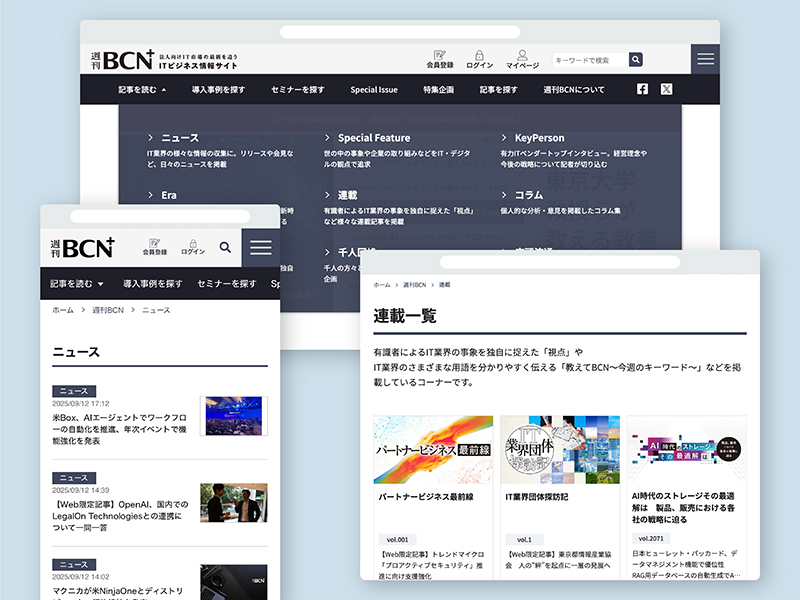Viewport: 800px width, 600px height.
Task: Open the IT業界団体探訪記 thumbnail
Action: [x=560, y=450]
